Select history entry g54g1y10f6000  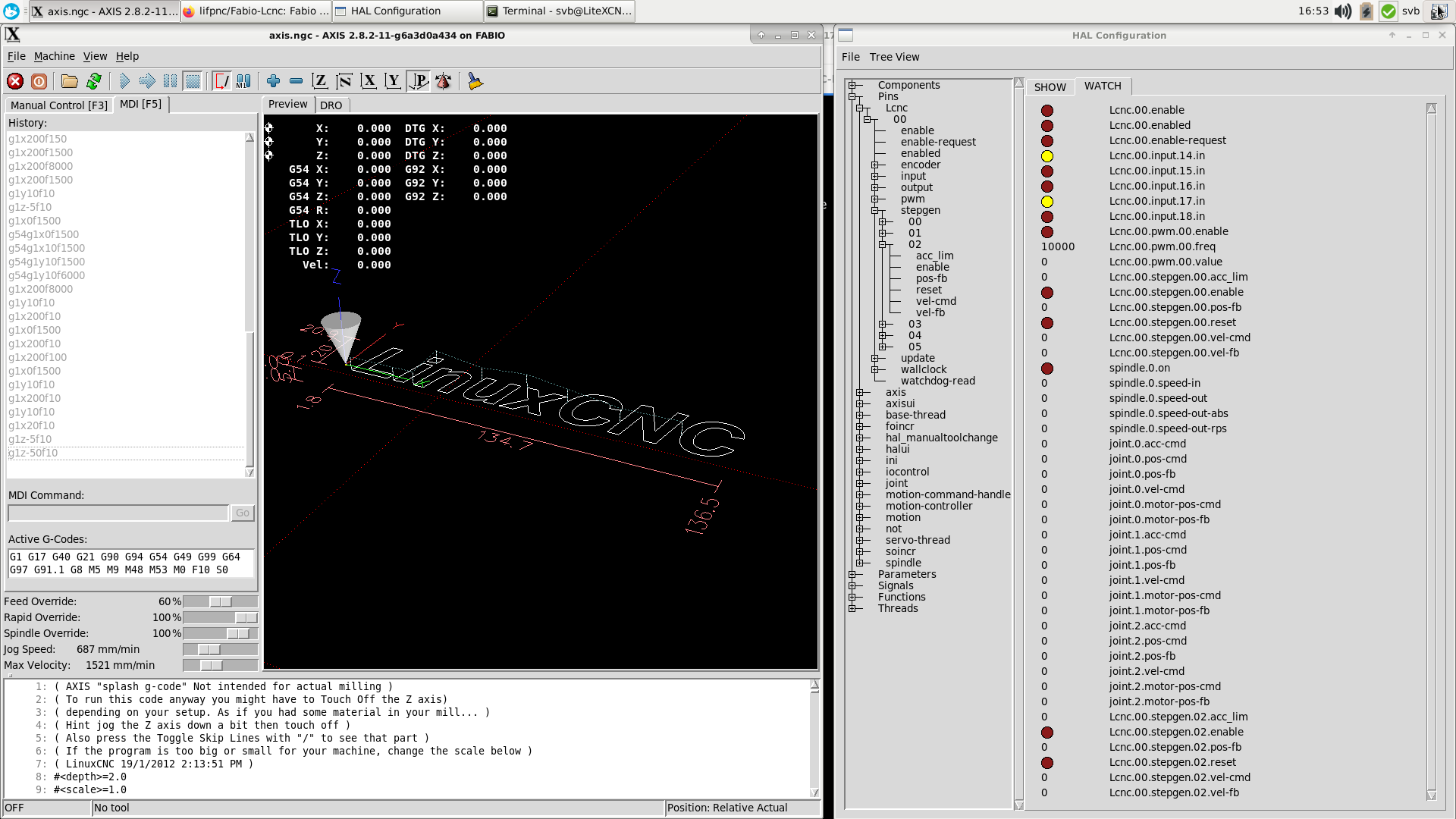click(x=47, y=275)
